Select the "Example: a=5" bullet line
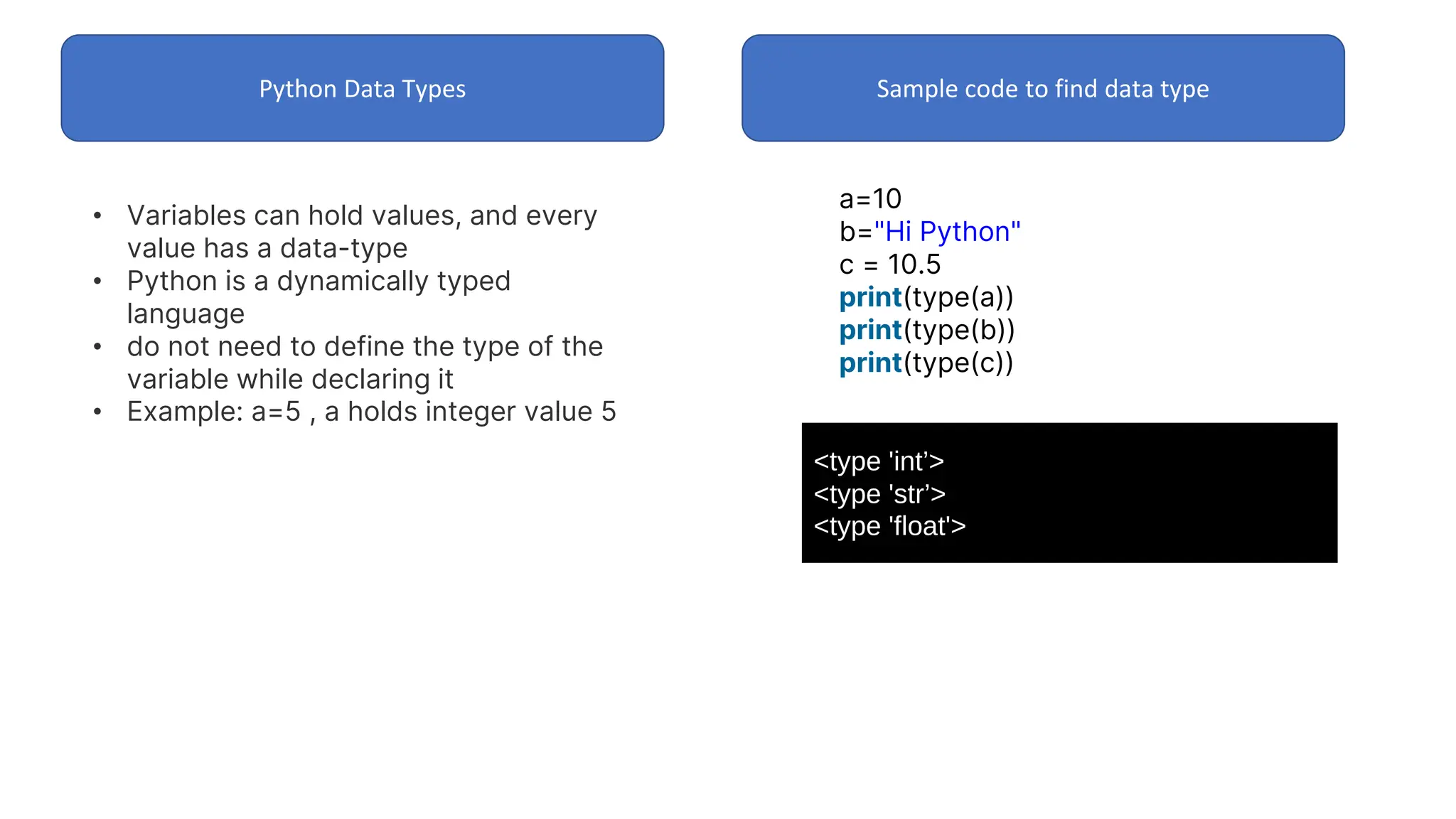 tap(371, 412)
